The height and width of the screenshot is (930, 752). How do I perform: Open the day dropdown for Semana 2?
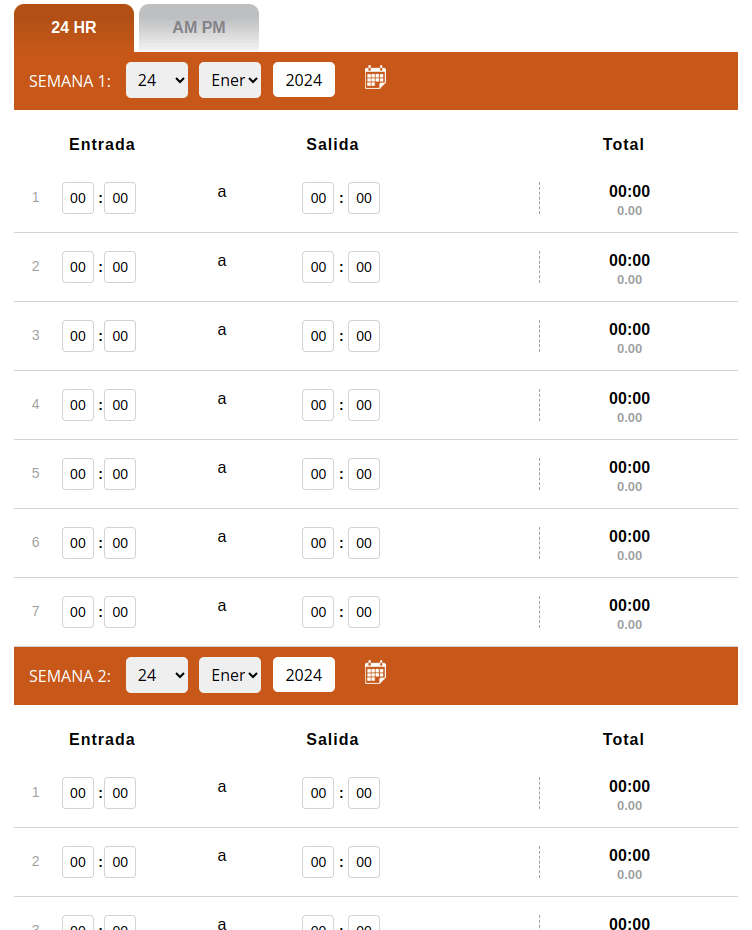click(157, 675)
